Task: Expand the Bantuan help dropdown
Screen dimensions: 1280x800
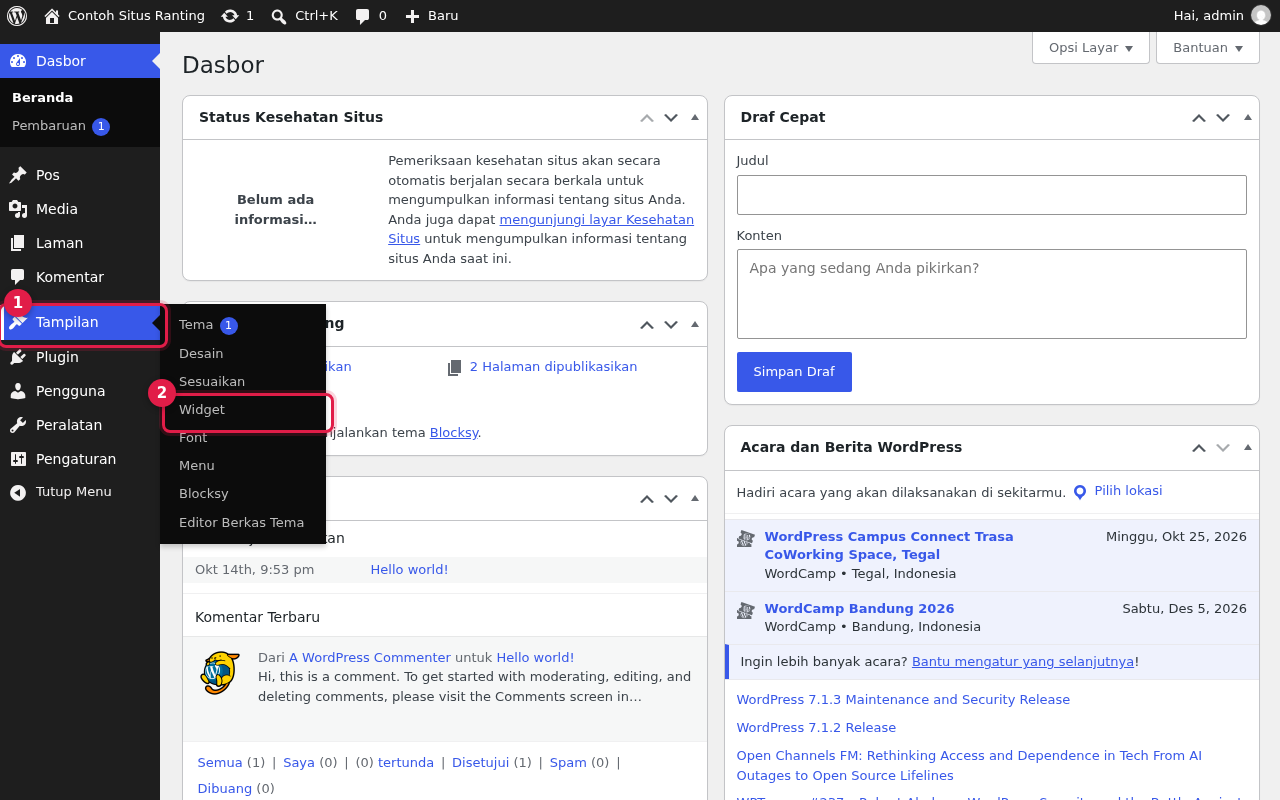Action: (x=1208, y=47)
